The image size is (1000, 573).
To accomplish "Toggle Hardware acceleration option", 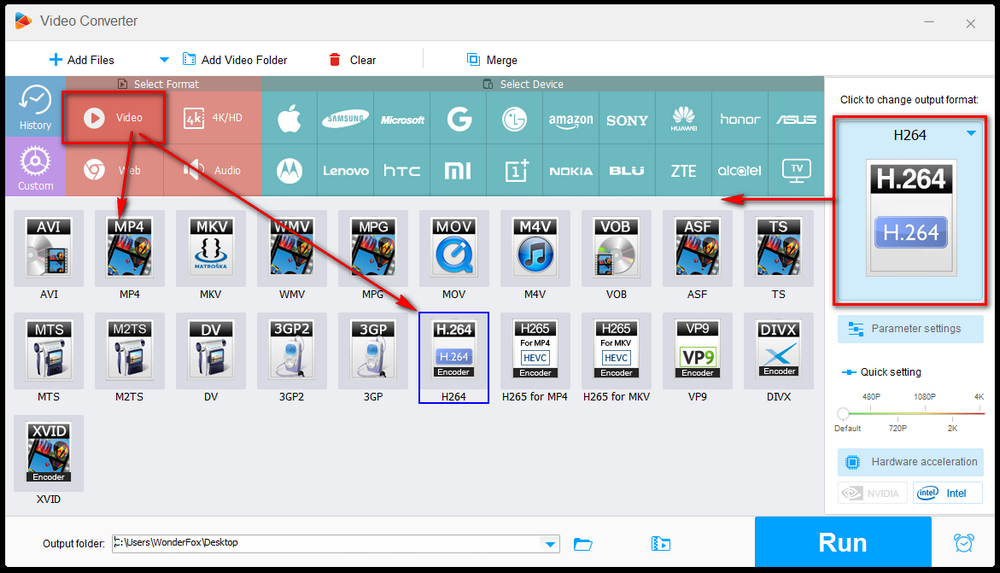I will 910,462.
